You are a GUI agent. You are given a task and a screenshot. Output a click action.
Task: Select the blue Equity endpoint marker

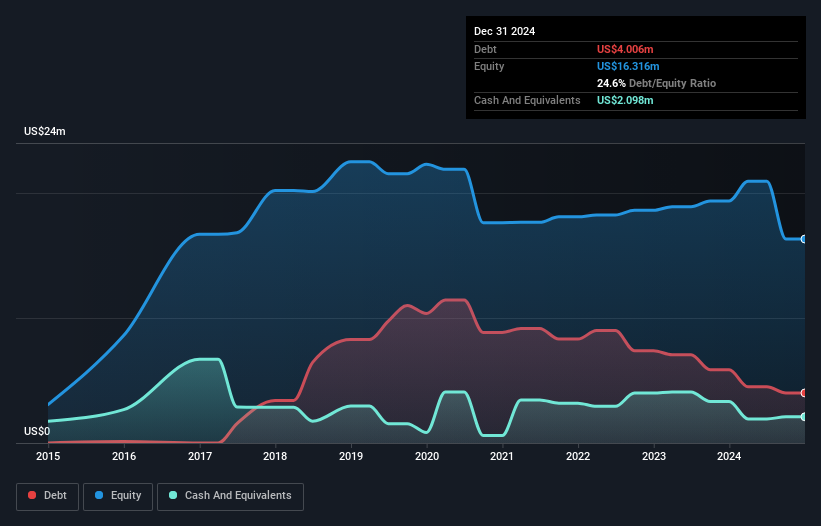804,239
